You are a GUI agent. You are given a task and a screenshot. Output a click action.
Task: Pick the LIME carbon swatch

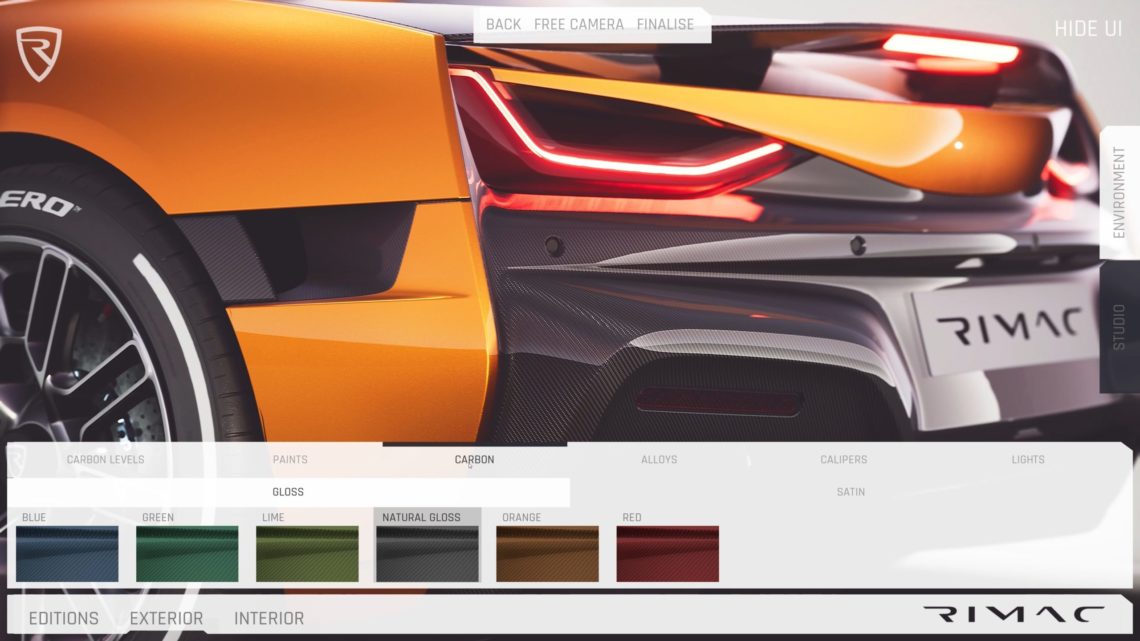[x=307, y=554]
